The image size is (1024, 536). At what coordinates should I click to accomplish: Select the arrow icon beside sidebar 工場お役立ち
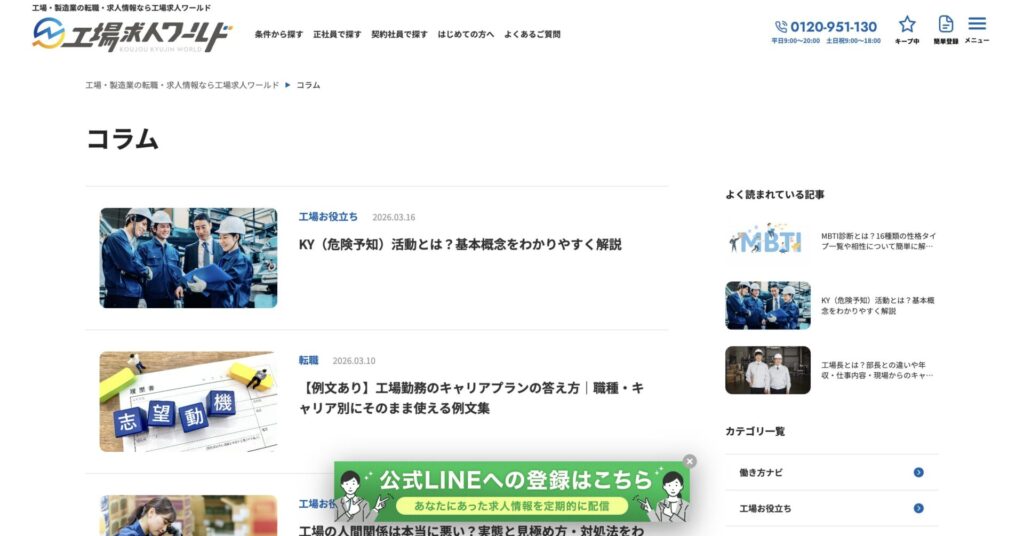(918, 509)
